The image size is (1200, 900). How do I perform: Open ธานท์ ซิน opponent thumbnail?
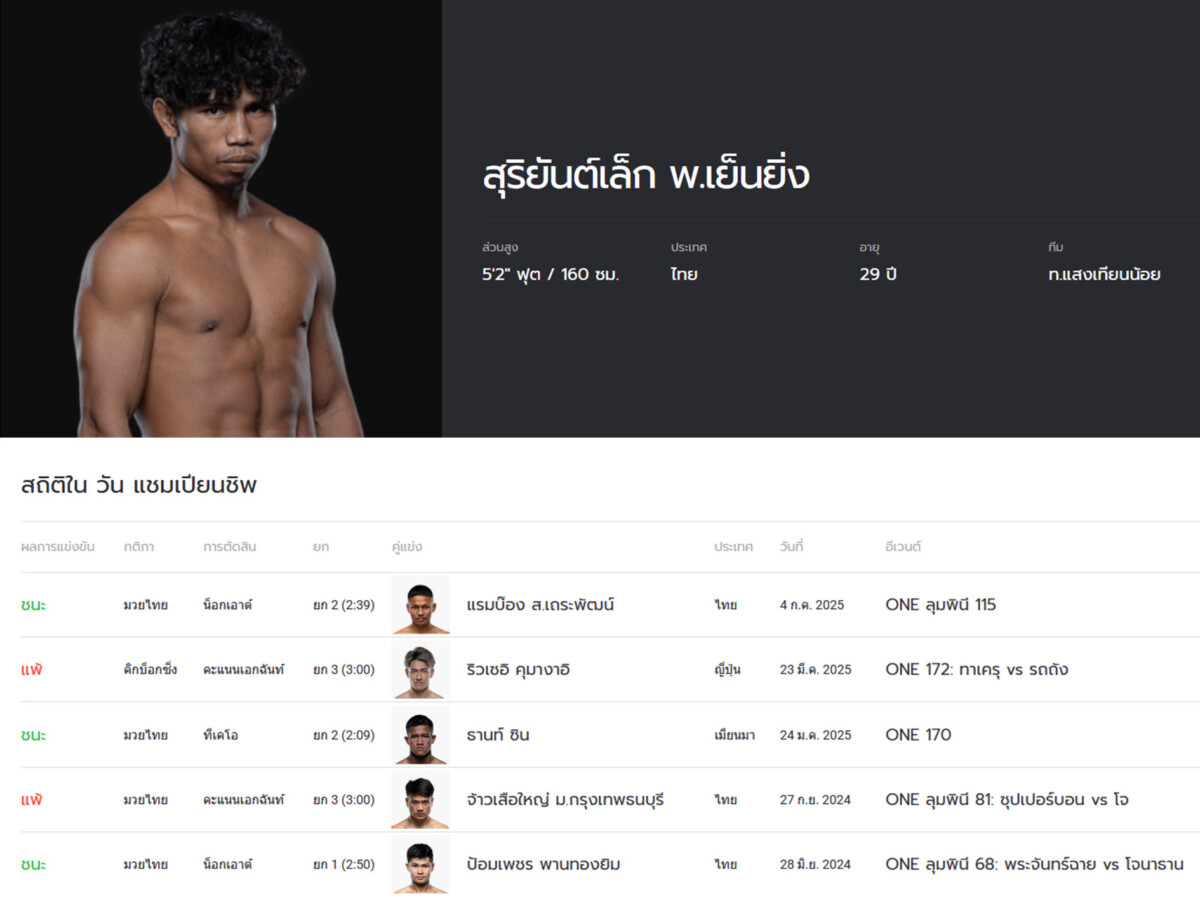[x=420, y=735]
